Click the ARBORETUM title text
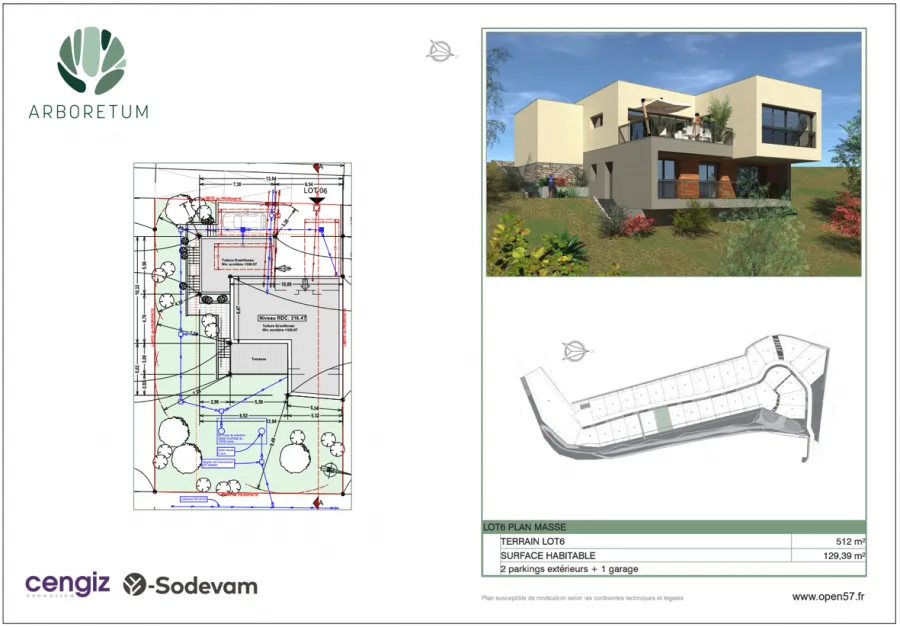The width and height of the screenshot is (900, 627). (x=88, y=111)
